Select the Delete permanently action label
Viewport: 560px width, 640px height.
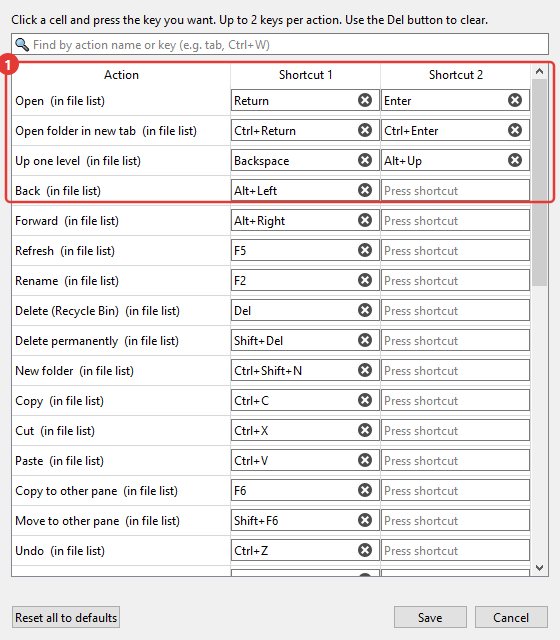point(97,340)
